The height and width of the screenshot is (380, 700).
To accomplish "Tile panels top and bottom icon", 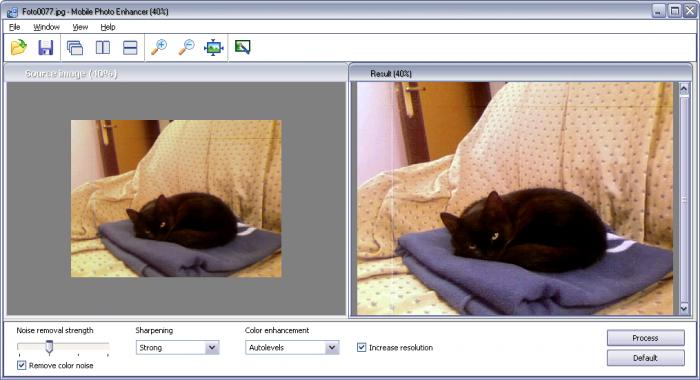I will tap(130, 47).
